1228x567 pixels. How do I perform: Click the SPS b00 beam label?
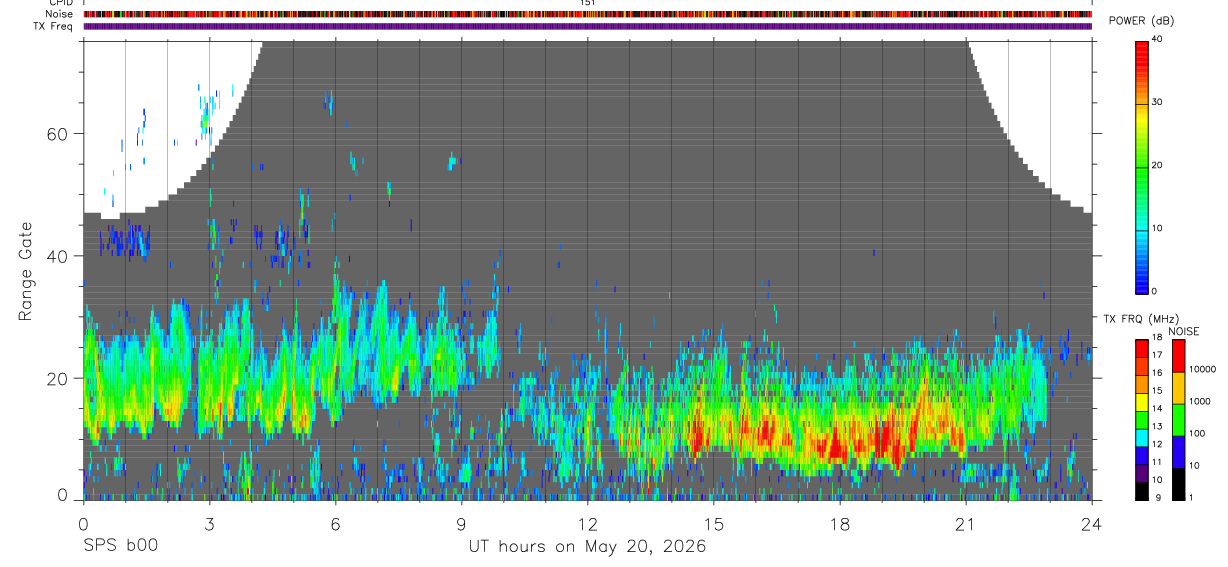[118, 547]
